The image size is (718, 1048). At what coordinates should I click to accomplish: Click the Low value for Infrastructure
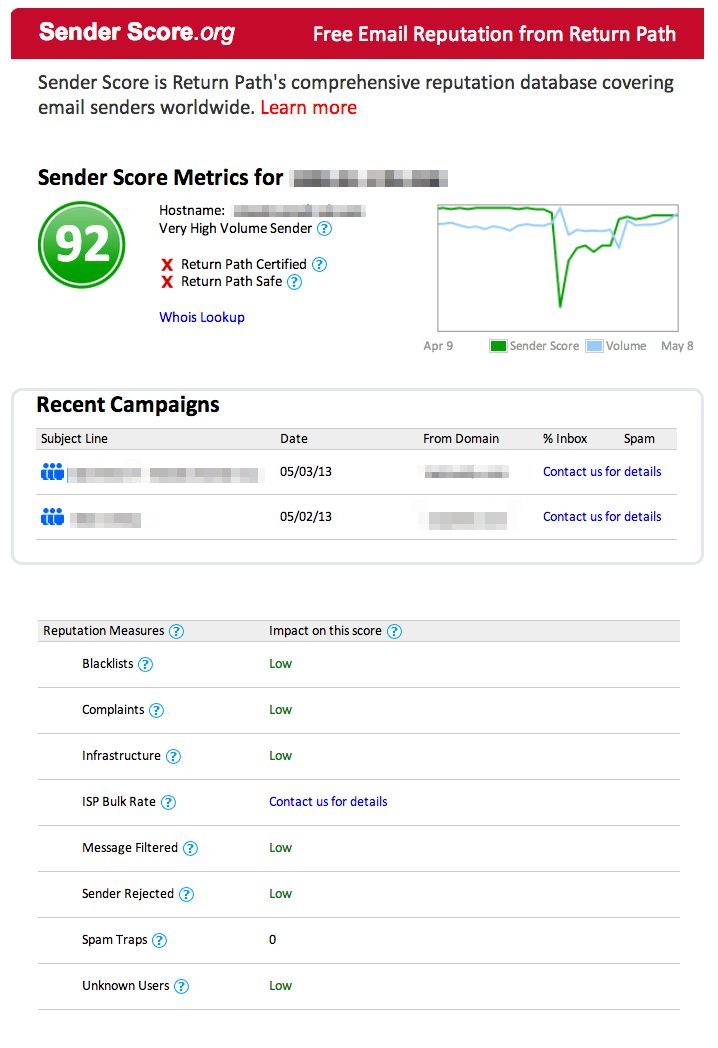(x=281, y=756)
